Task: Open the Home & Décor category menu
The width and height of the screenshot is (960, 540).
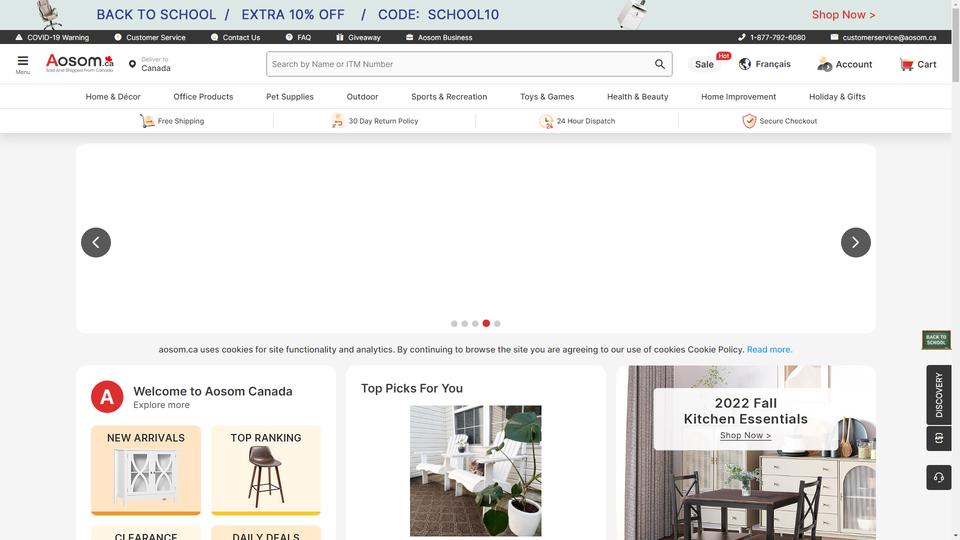Action: point(113,97)
